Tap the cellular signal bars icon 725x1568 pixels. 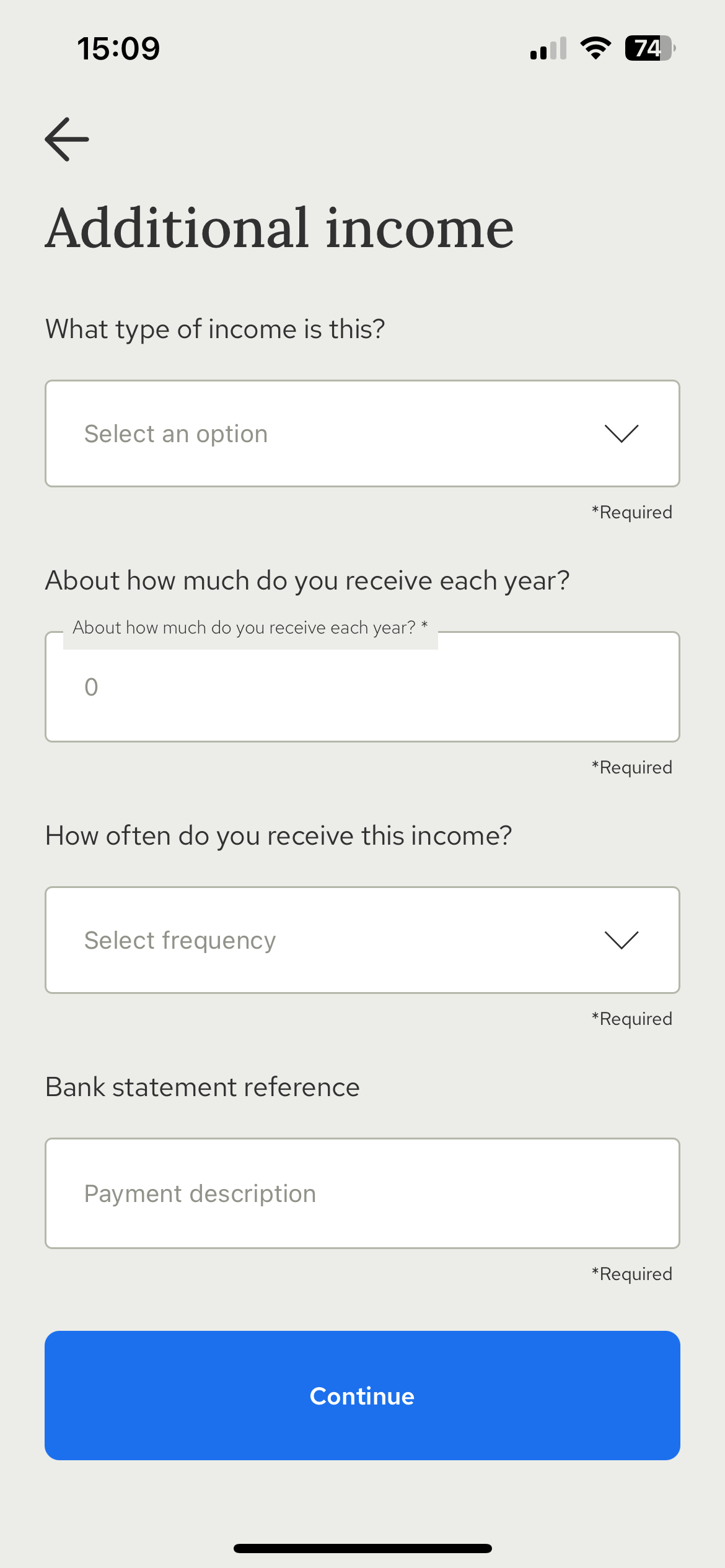pyautogui.click(x=548, y=48)
